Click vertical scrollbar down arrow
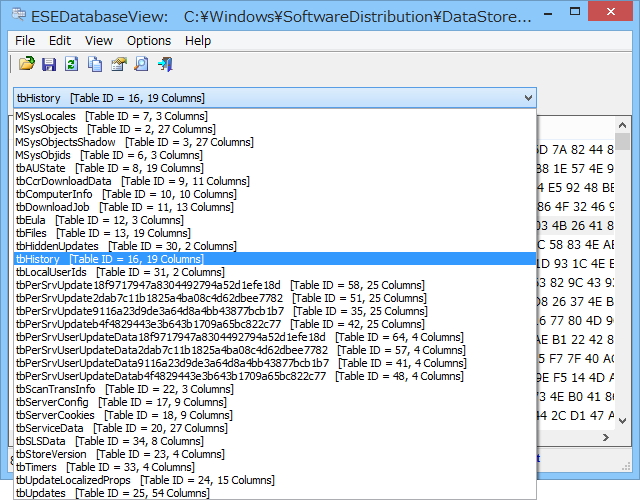 click(622, 421)
